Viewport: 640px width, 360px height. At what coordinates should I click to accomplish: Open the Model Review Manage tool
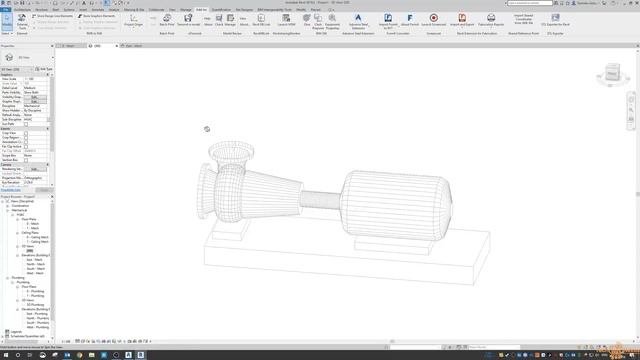point(230,20)
